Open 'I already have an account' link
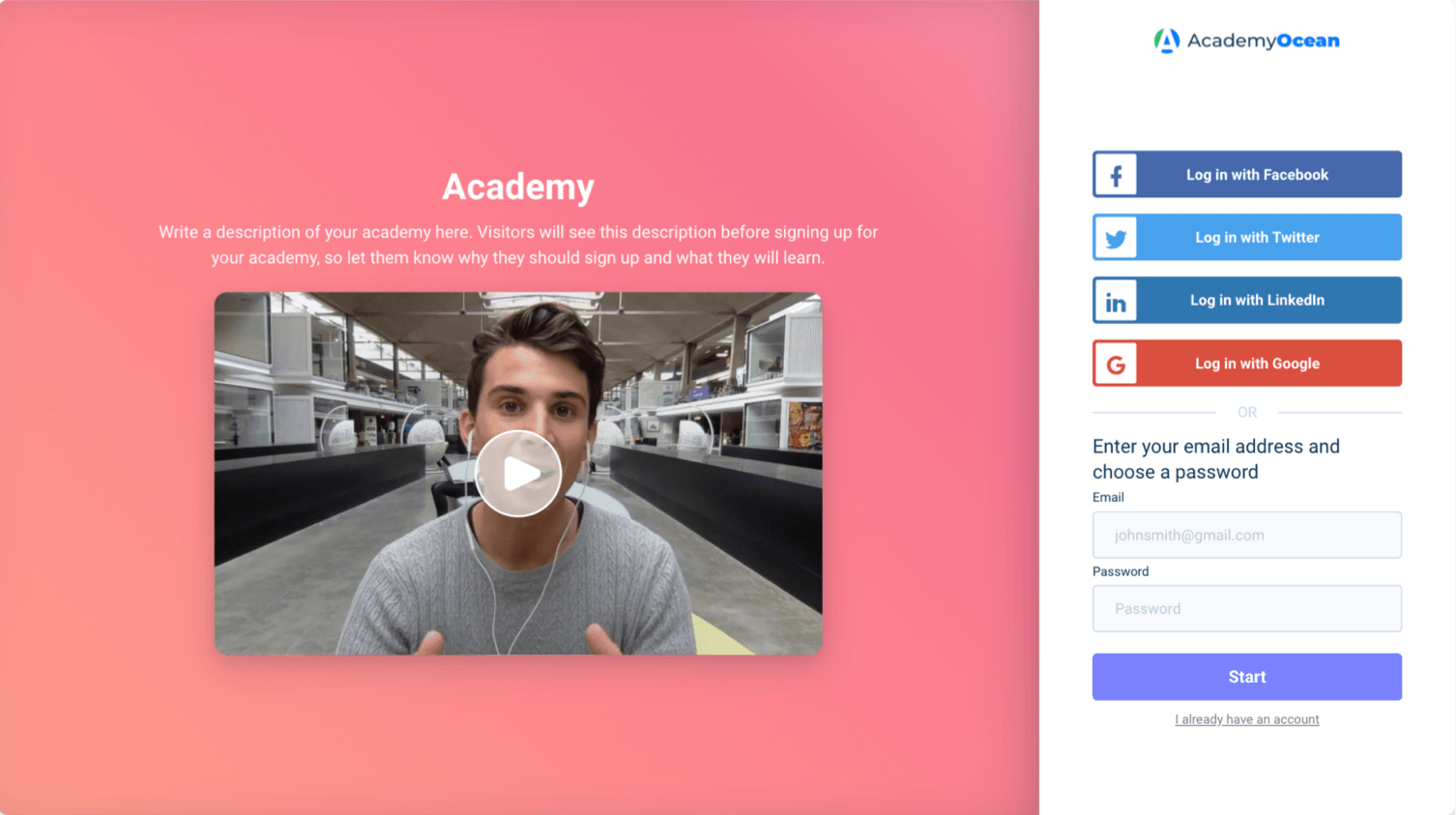This screenshot has height=815, width=1456. point(1246,719)
